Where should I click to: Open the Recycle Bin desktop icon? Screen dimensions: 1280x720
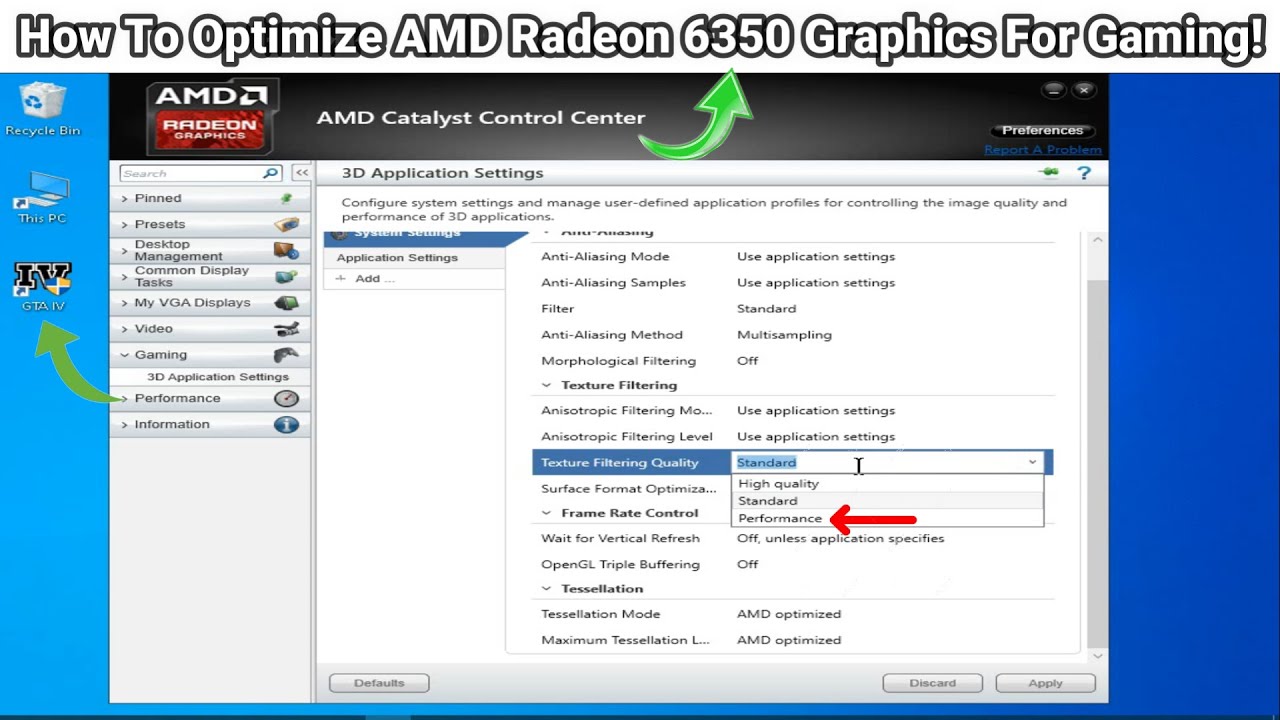[42, 109]
